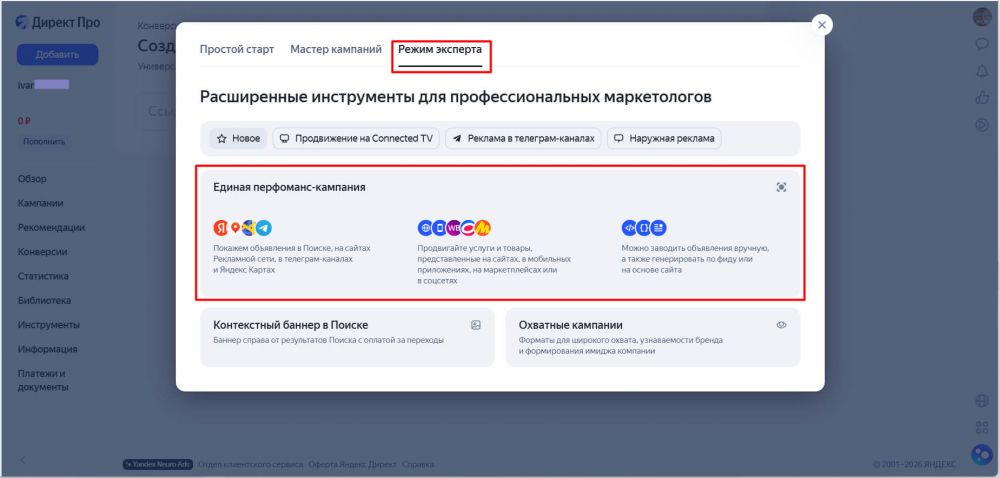Click the banner image icon on Контекстный баннер
The image size is (1000, 478).
click(476, 325)
